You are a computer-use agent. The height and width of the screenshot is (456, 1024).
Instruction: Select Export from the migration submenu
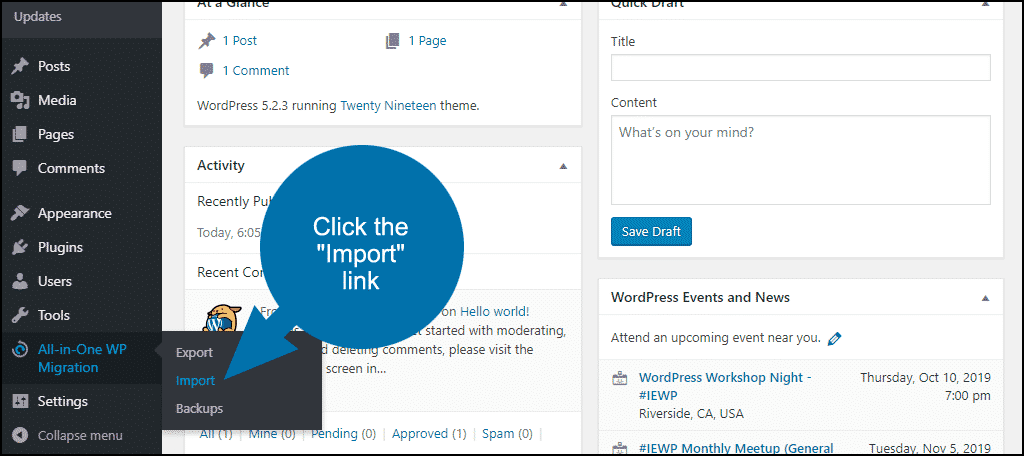coord(195,353)
